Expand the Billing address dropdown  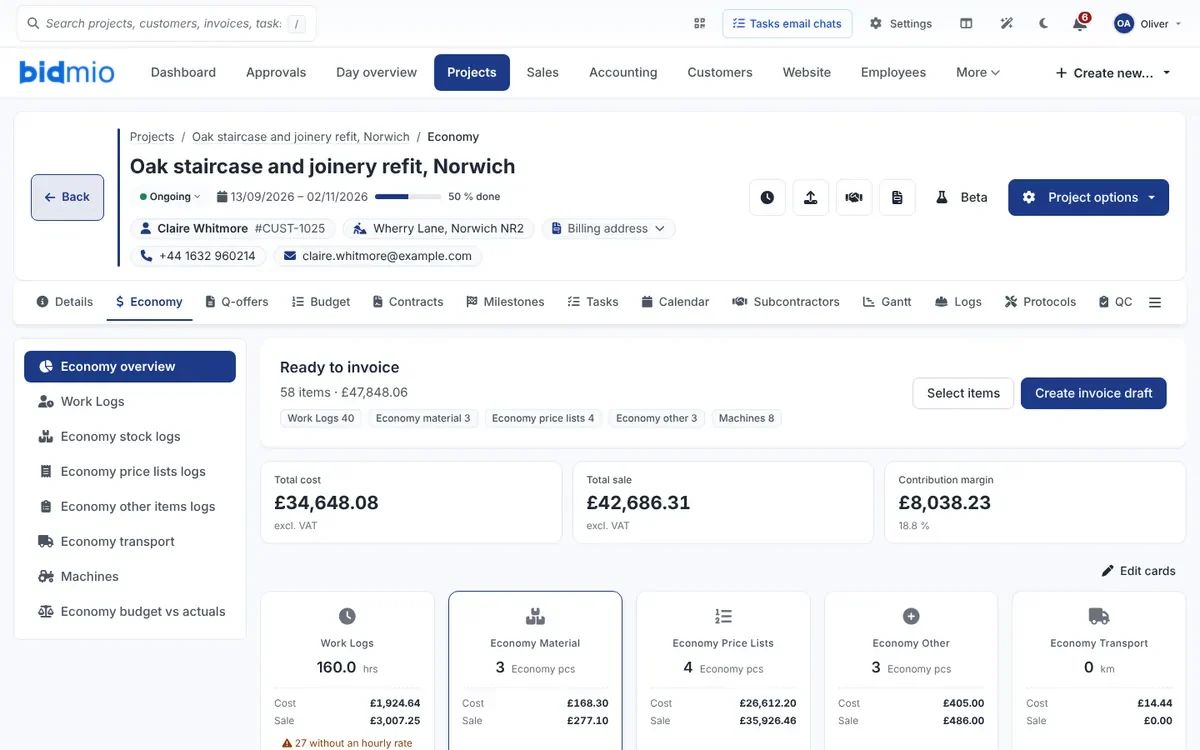point(609,228)
